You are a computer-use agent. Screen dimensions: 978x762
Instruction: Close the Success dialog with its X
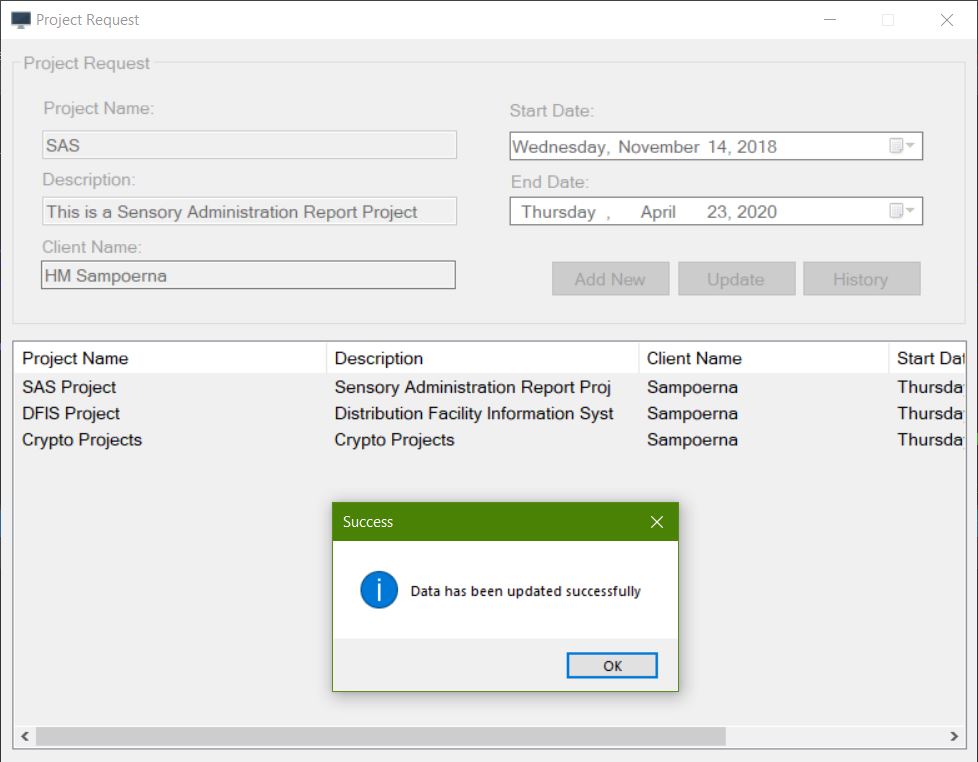[x=657, y=521]
